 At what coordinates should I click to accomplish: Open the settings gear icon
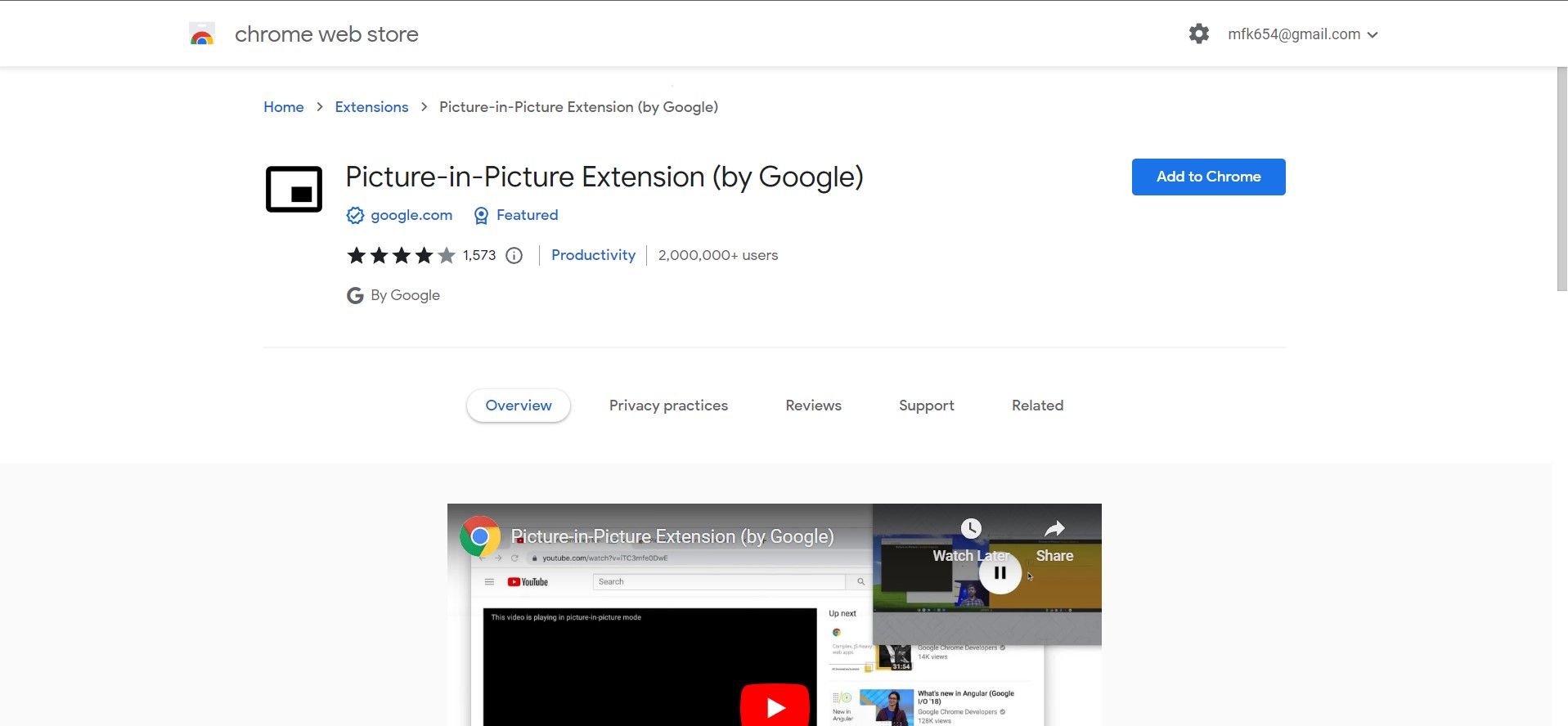(1198, 34)
